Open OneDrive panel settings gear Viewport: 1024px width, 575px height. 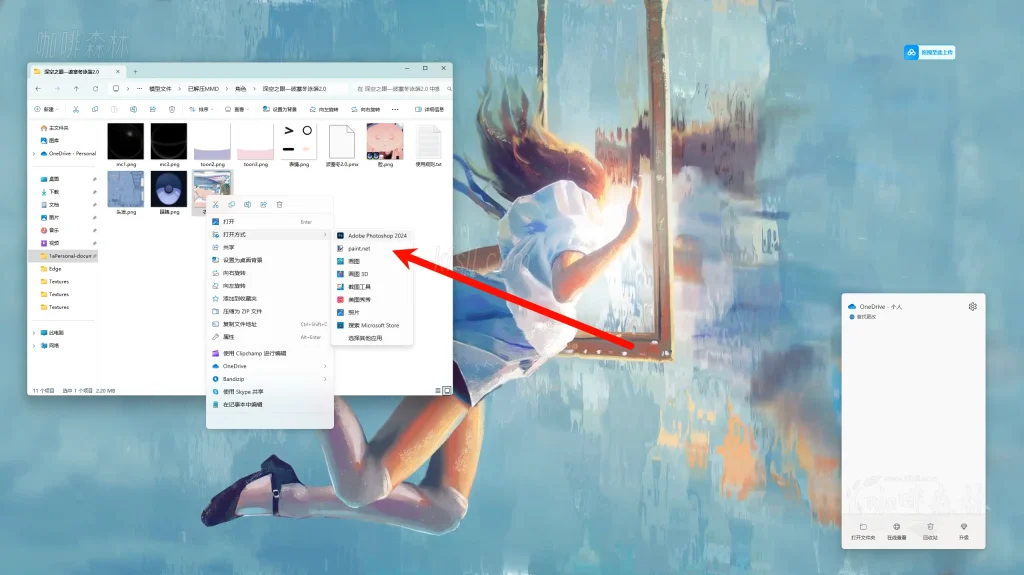tap(972, 306)
